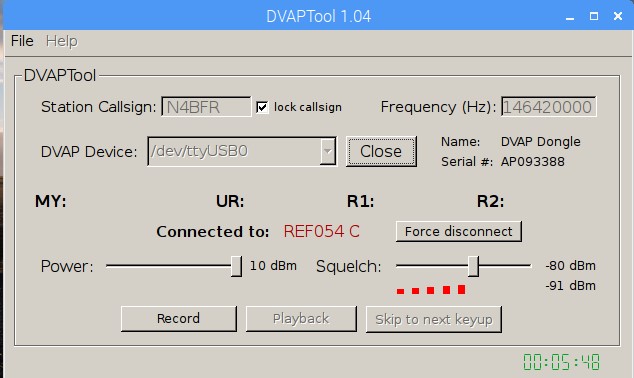Image resolution: width=634 pixels, height=378 pixels.
Task: Click the 10 dBm power value
Action: pyautogui.click(x=273, y=266)
